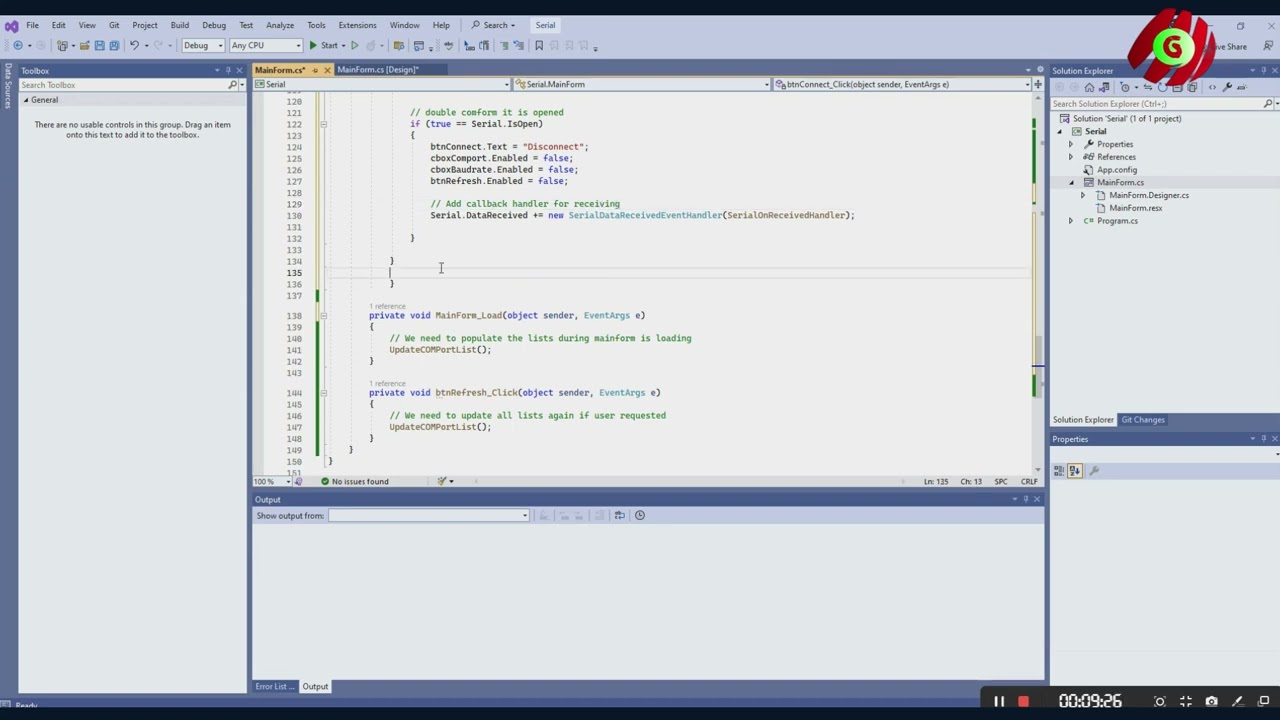Click the No issues found status indicator

[x=355, y=481]
